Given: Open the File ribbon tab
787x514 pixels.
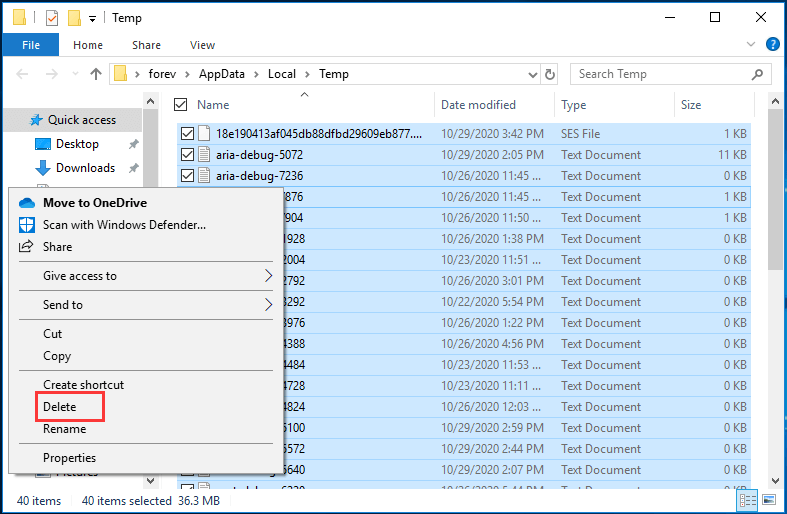Looking at the screenshot, I should pos(31,45).
